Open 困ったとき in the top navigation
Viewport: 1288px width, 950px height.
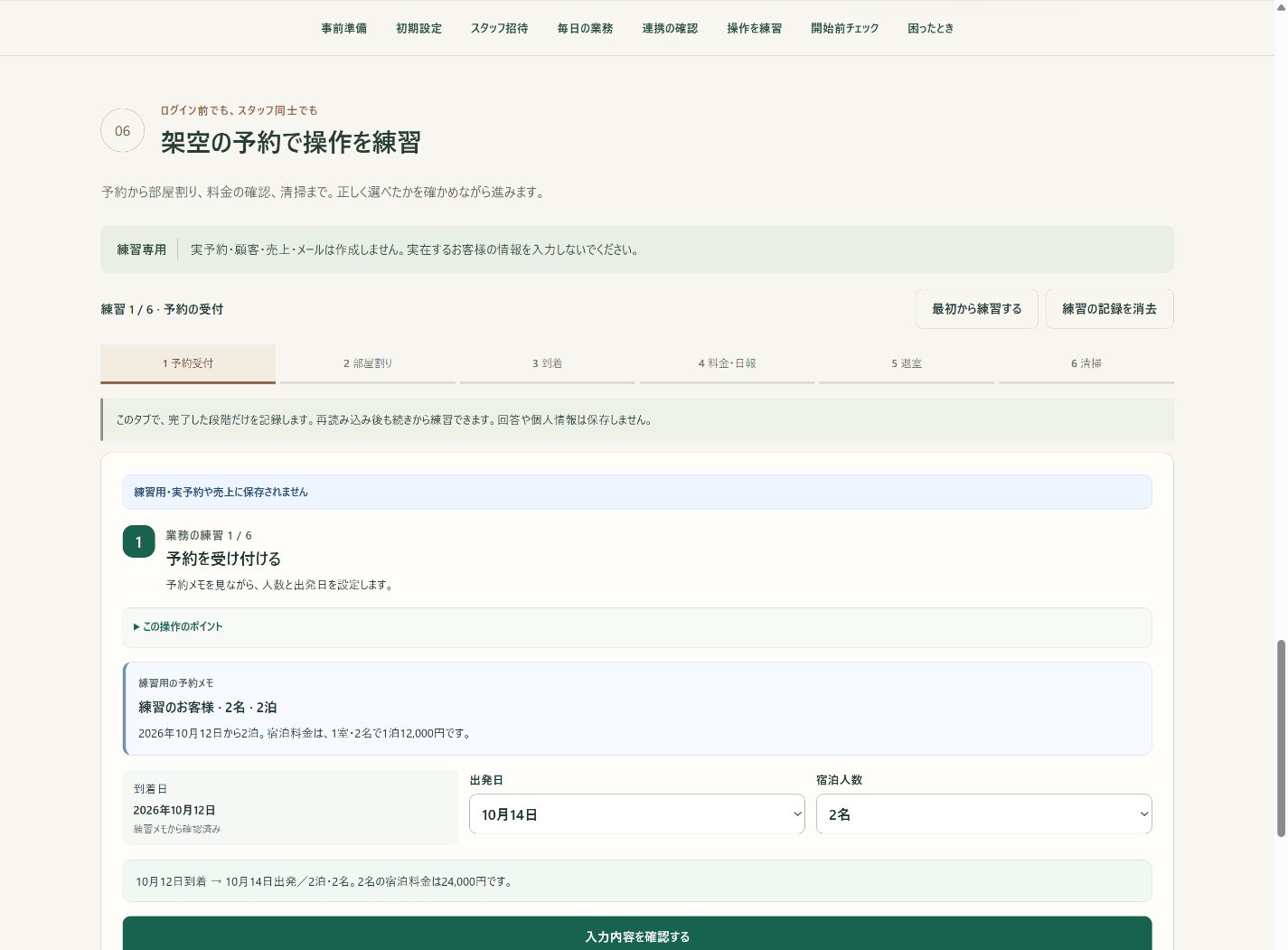[930, 28]
